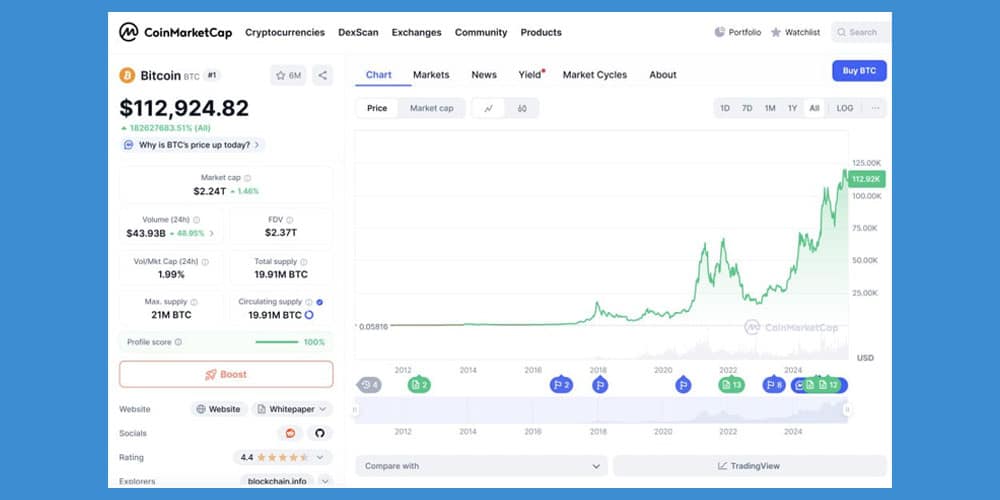The image size is (1000, 500).
Task: Click the Vol/Mkt Cap (24h) info icon
Action: (x=205, y=261)
